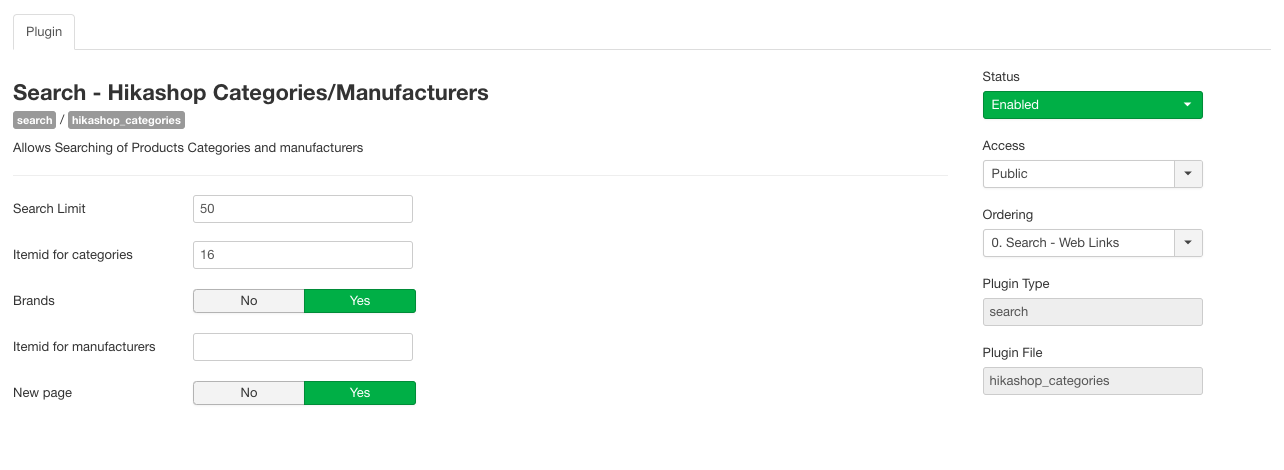The height and width of the screenshot is (470, 1284).
Task: Click the Plugin File hikashop_categories field
Action: pos(1092,381)
